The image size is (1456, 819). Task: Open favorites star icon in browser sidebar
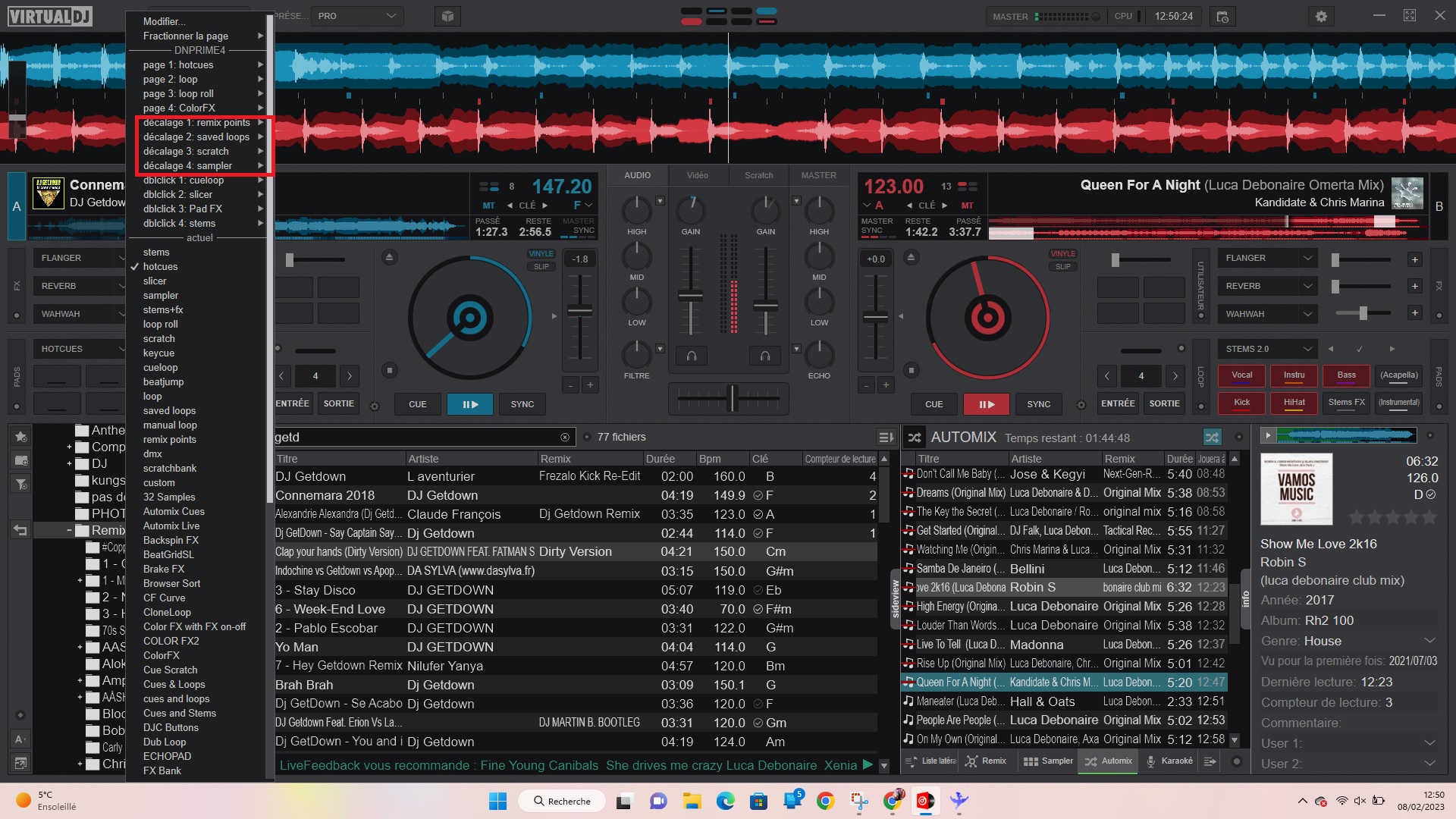pos(20,437)
